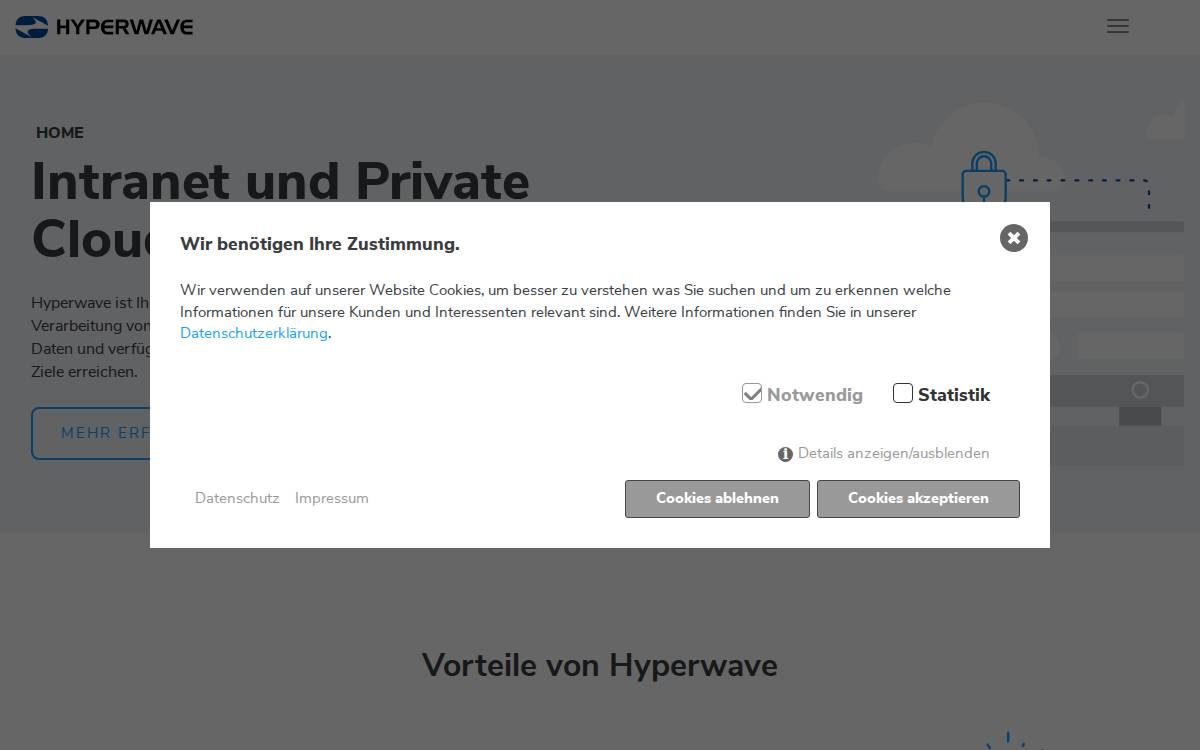The image size is (1200, 750).
Task: Open the Impressum link
Action: click(x=332, y=498)
